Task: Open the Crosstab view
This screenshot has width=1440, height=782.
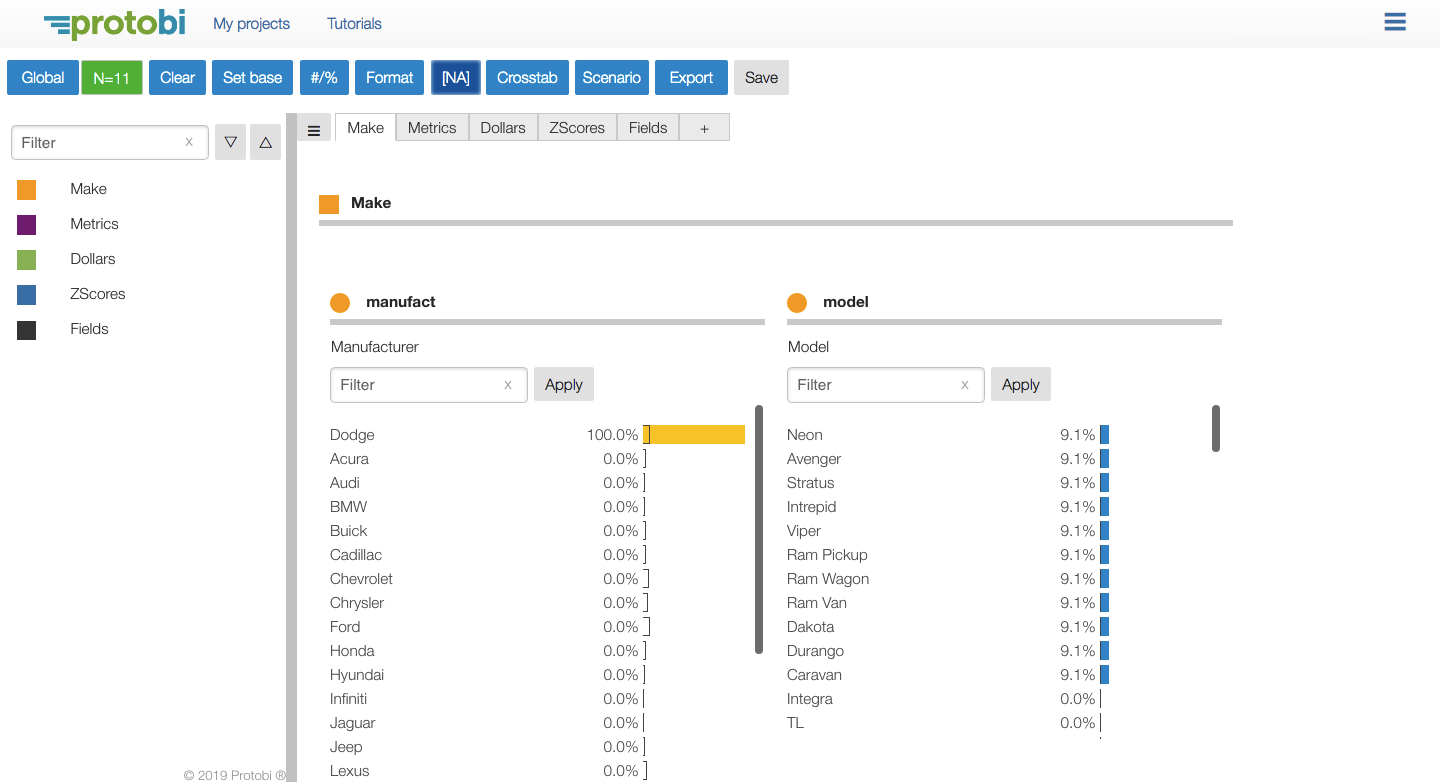Action: coord(527,77)
